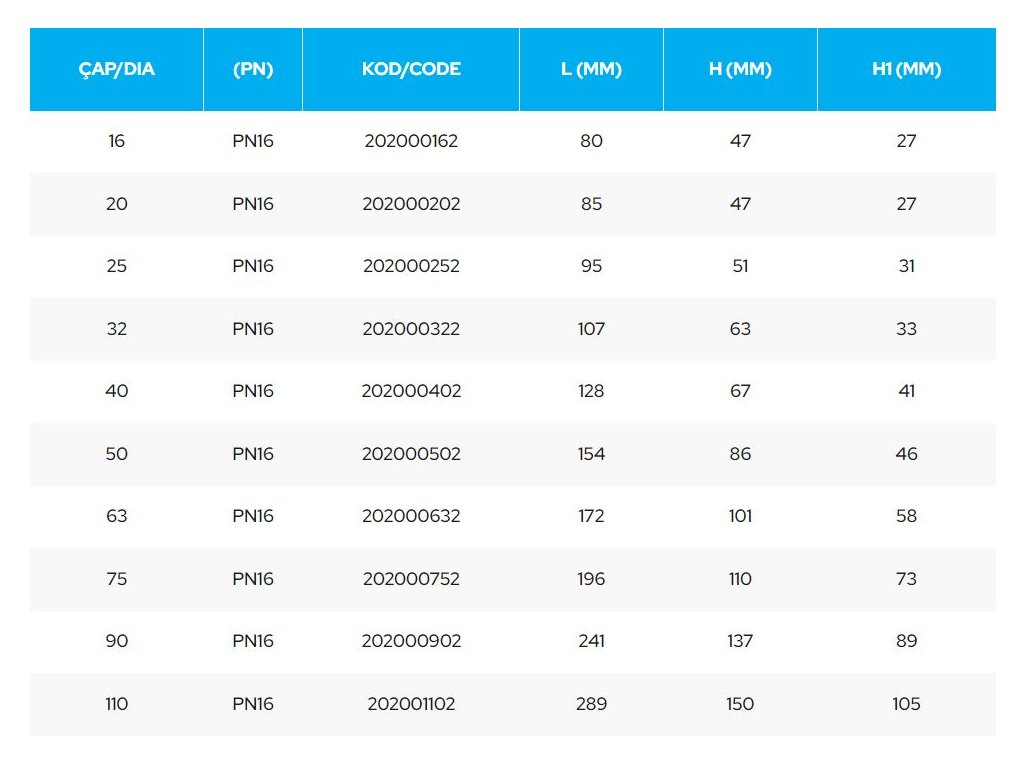Click diameter value 90 in first column

pos(116,641)
